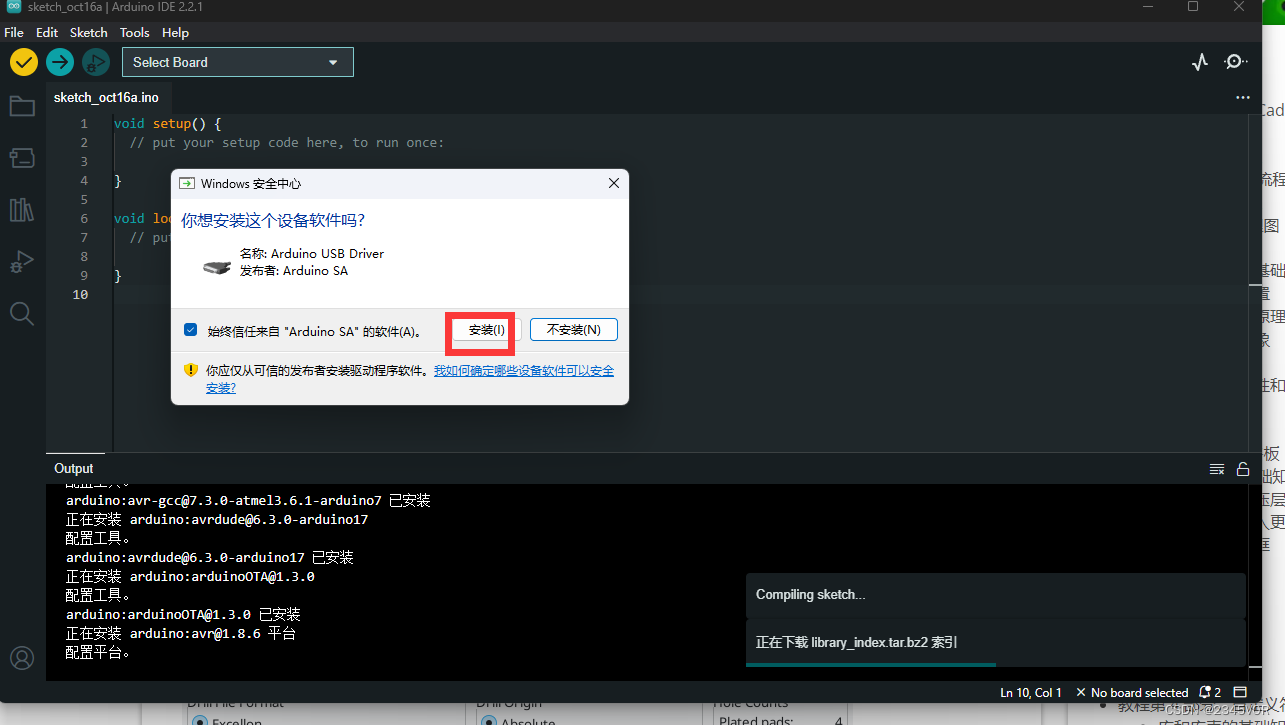Click the Verify sketch checkmark button
1285x725 pixels.
click(x=24, y=62)
